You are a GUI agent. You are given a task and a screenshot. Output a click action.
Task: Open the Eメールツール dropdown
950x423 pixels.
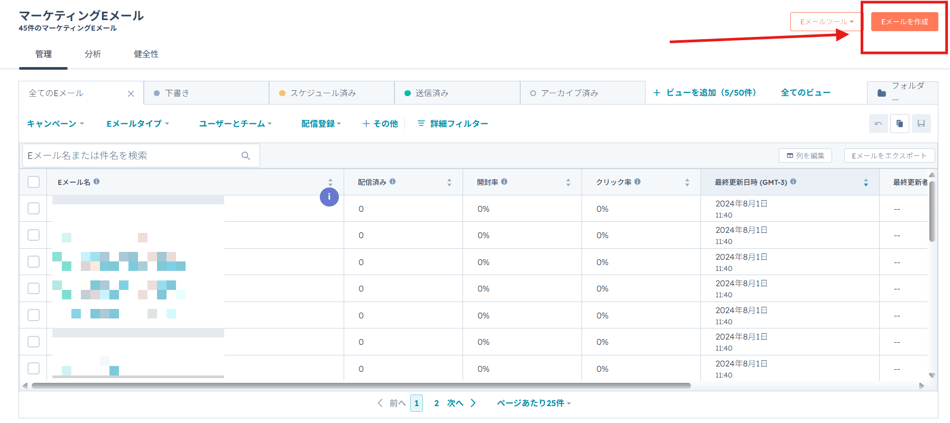[826, 22]
